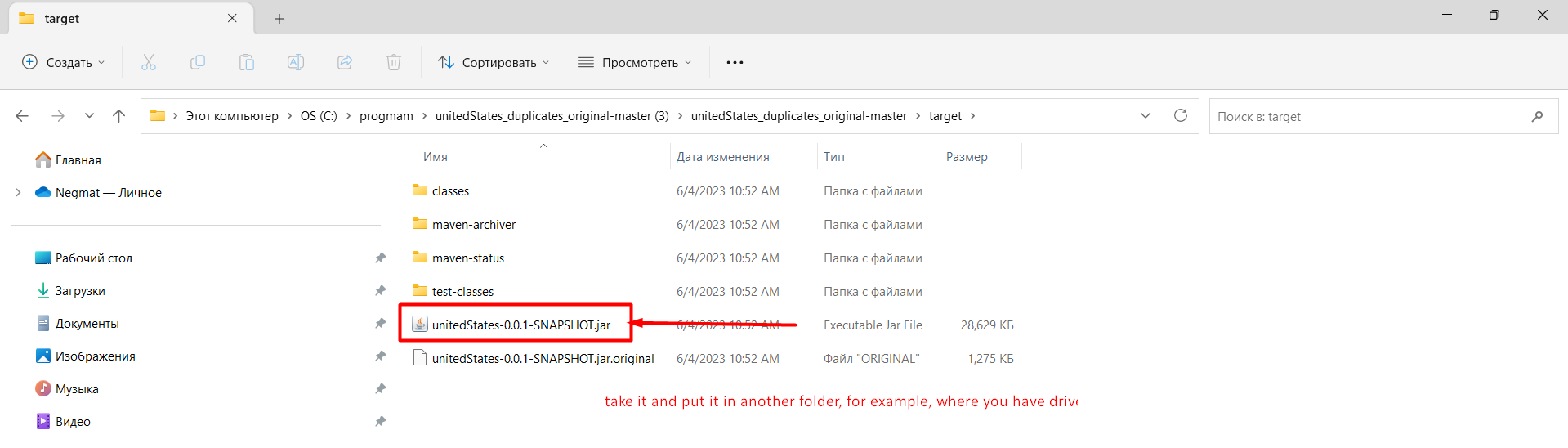Image resolution: width=1568 pixels, height=448 pixels.
Task: Click the Rename icon in toolbar
Action: [x=296, y=62]
